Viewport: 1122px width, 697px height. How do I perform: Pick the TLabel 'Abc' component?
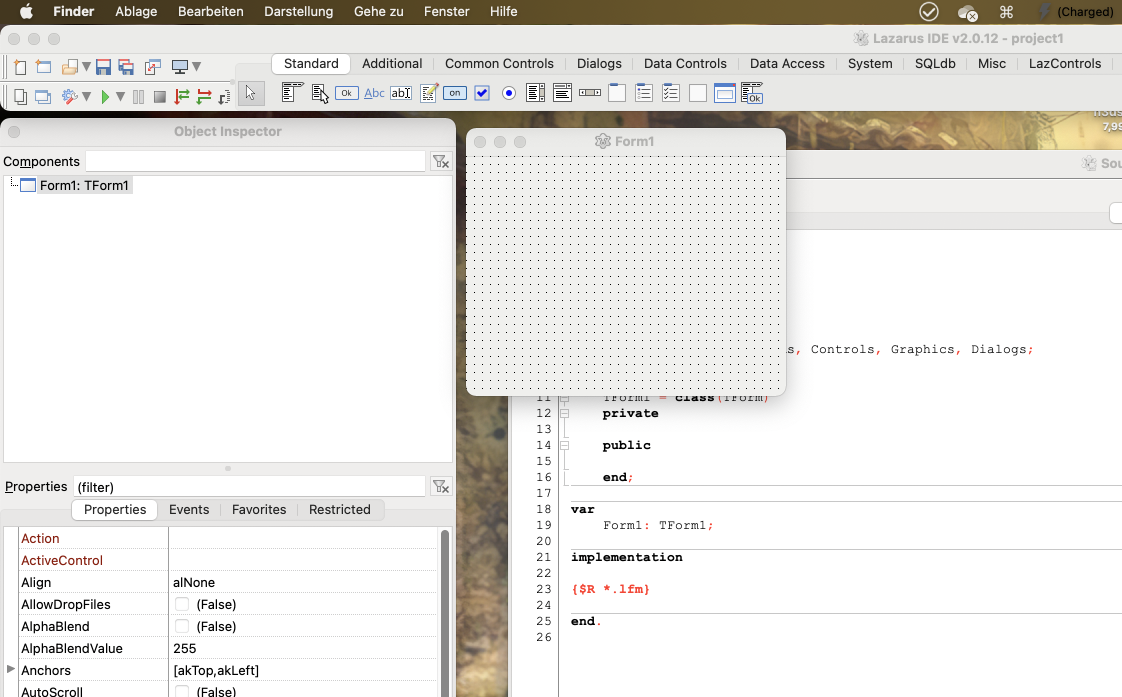tap(374, 93)
